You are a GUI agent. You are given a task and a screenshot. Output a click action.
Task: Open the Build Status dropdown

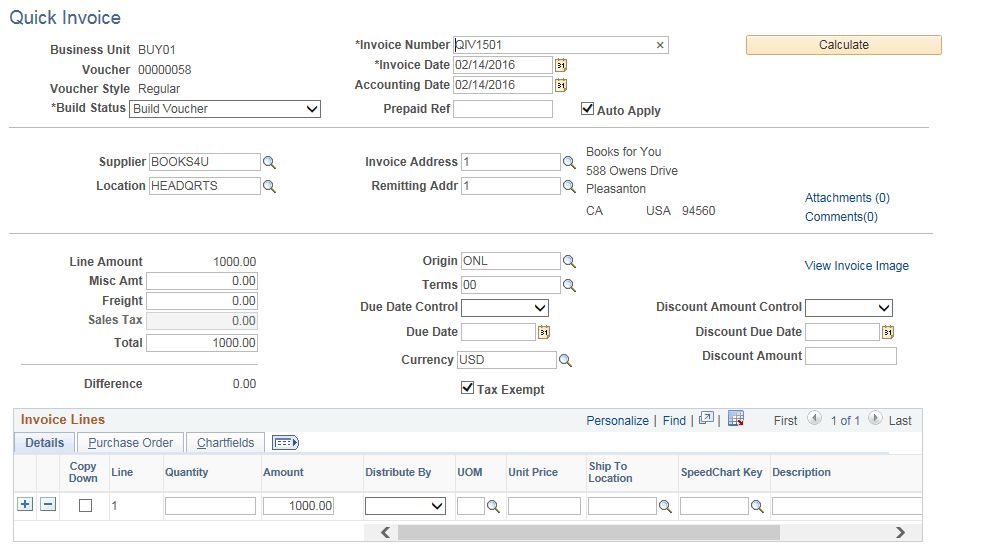[x=225, y=109]
